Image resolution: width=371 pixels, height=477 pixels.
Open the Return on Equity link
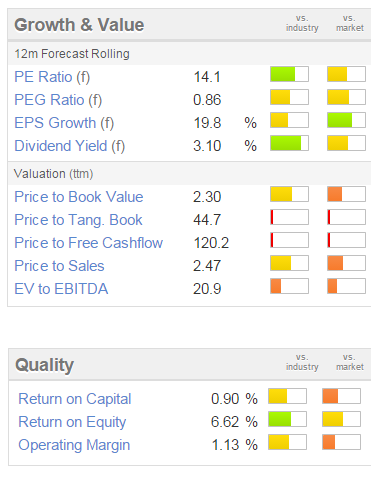(x=72, y=422)
